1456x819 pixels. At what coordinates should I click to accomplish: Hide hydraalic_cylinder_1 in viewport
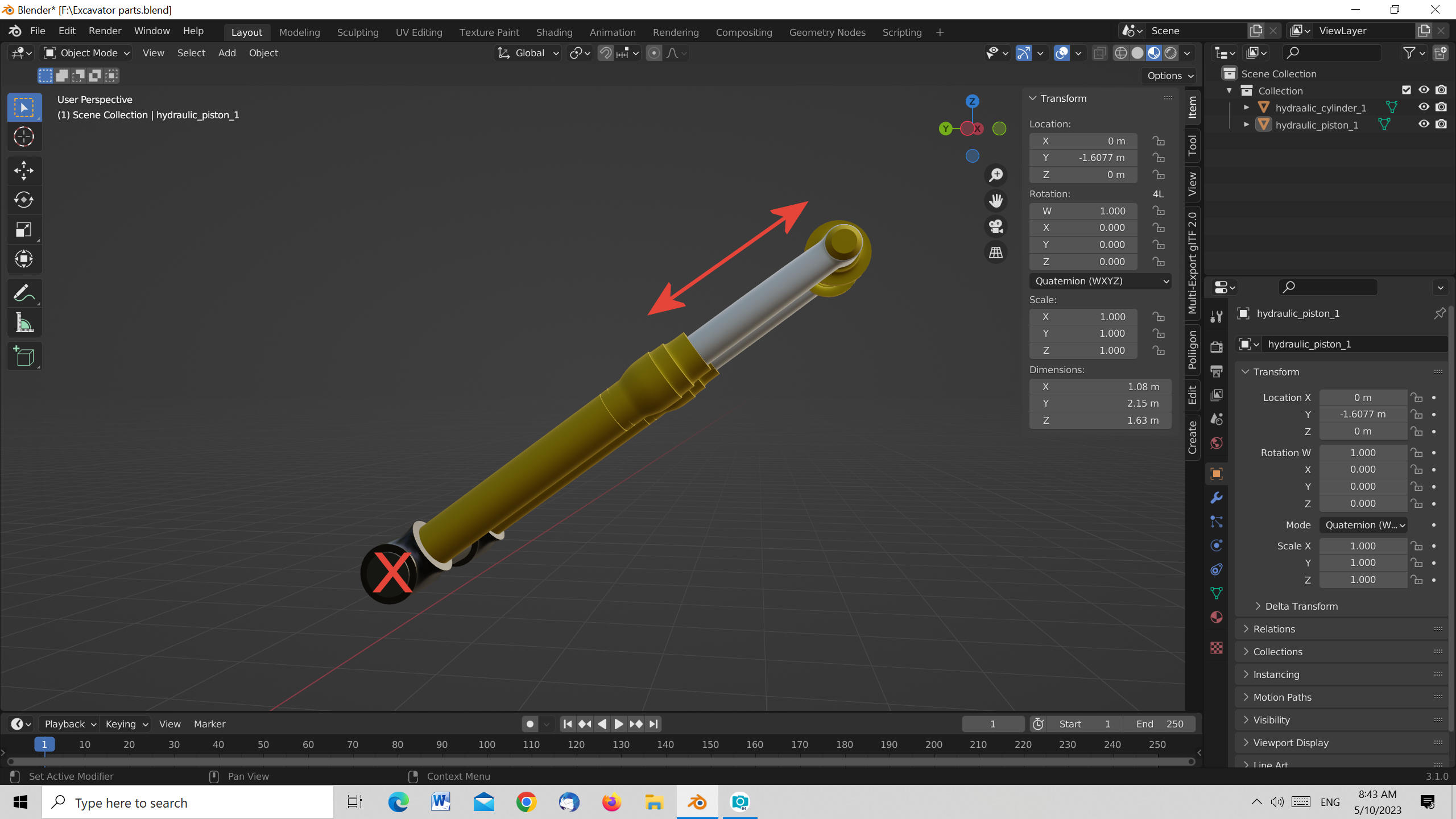(x=1424, y=107)
